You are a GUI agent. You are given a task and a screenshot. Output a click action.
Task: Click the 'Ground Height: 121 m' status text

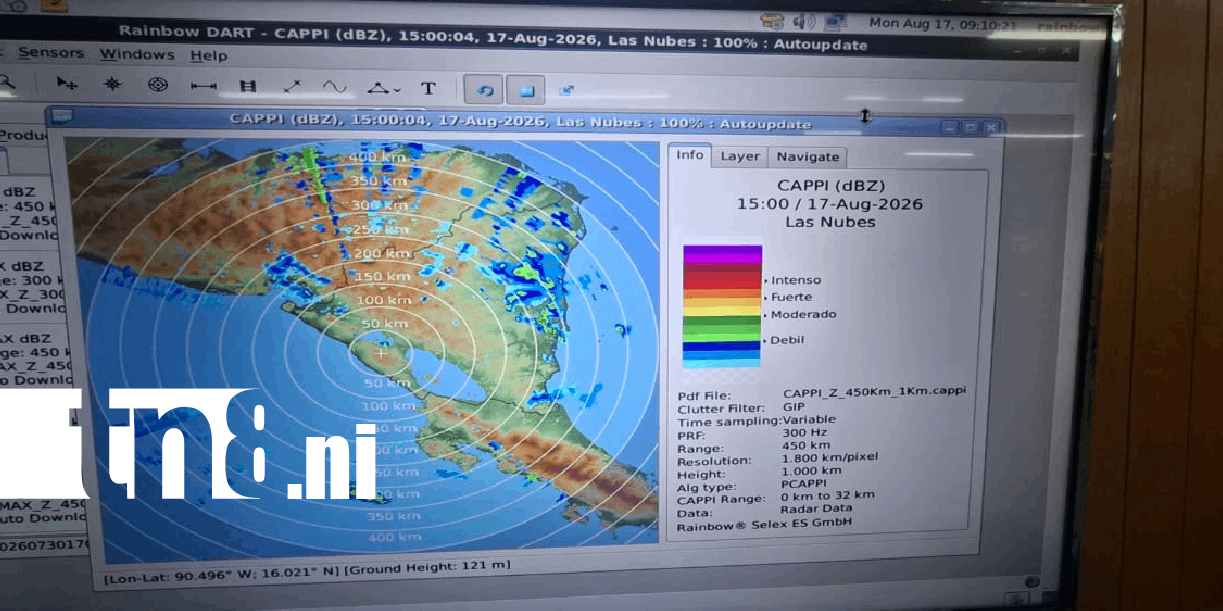pyautogui.click(x=428, y=566)
